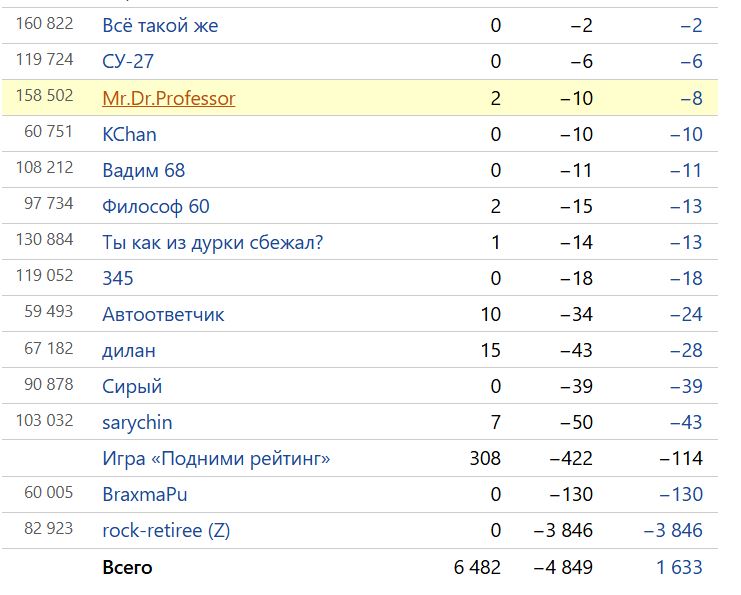This screenshot has width=741, height=595.
Task: Click the blue −28 link in дилан row
Action: (x=685, y=350)
